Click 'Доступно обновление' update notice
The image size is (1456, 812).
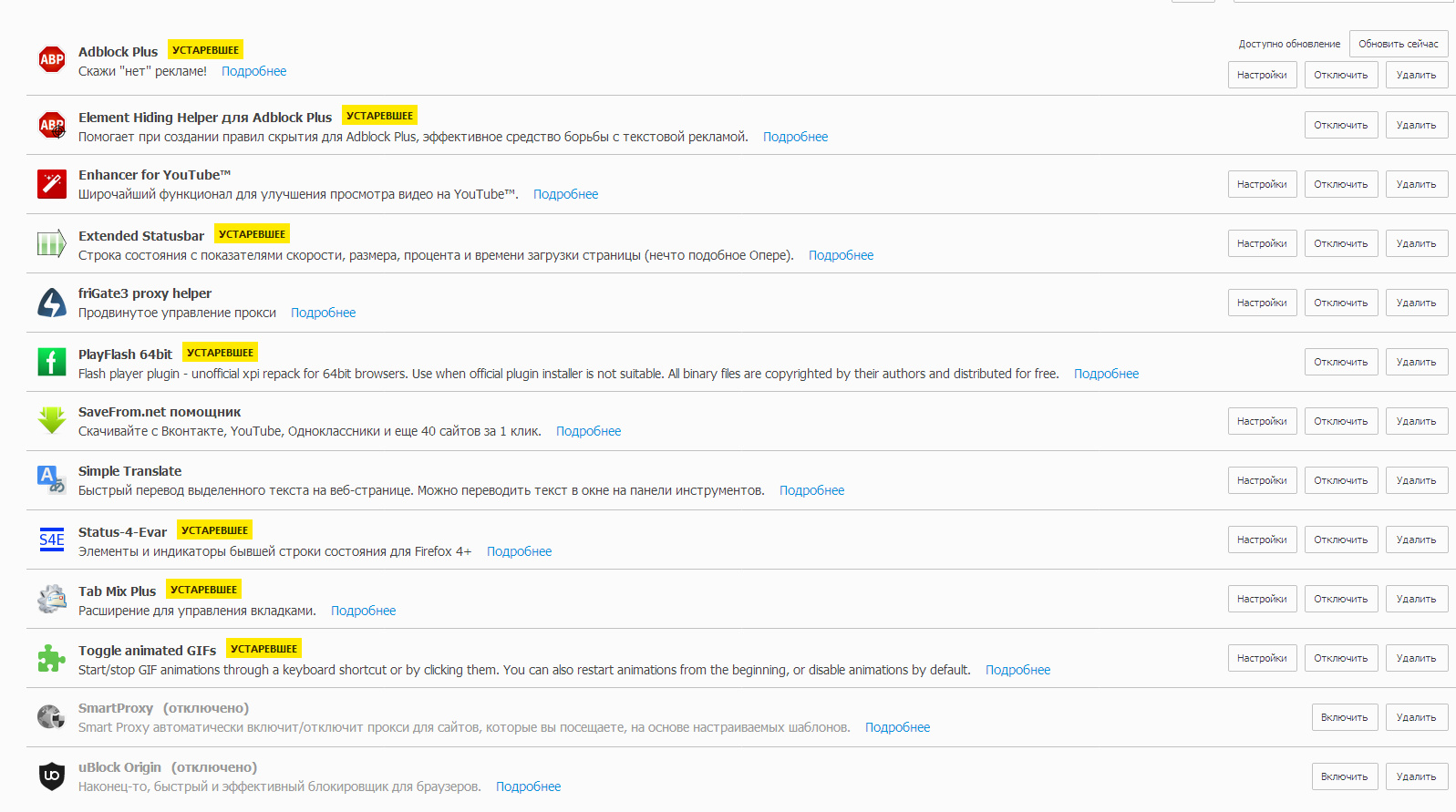(x=1289, y=44)
